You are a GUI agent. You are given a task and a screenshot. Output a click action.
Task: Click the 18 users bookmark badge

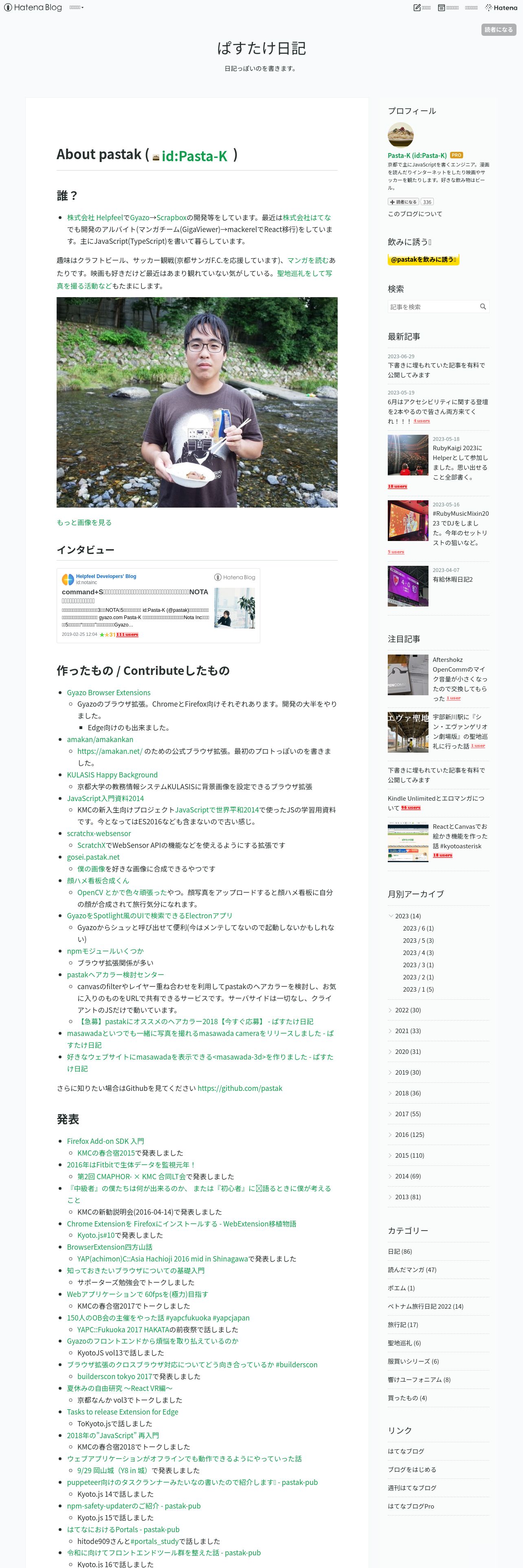click(x=443, y=854)
